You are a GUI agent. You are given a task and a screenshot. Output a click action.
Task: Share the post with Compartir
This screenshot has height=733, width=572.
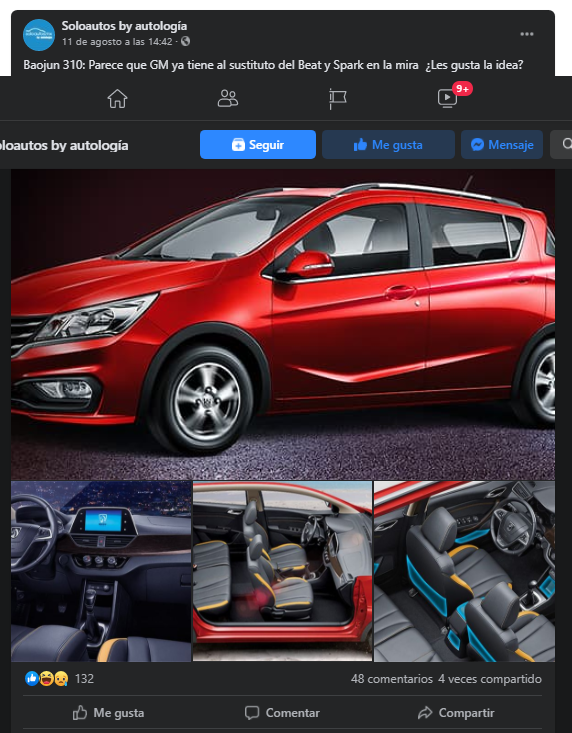coord(456,713)
